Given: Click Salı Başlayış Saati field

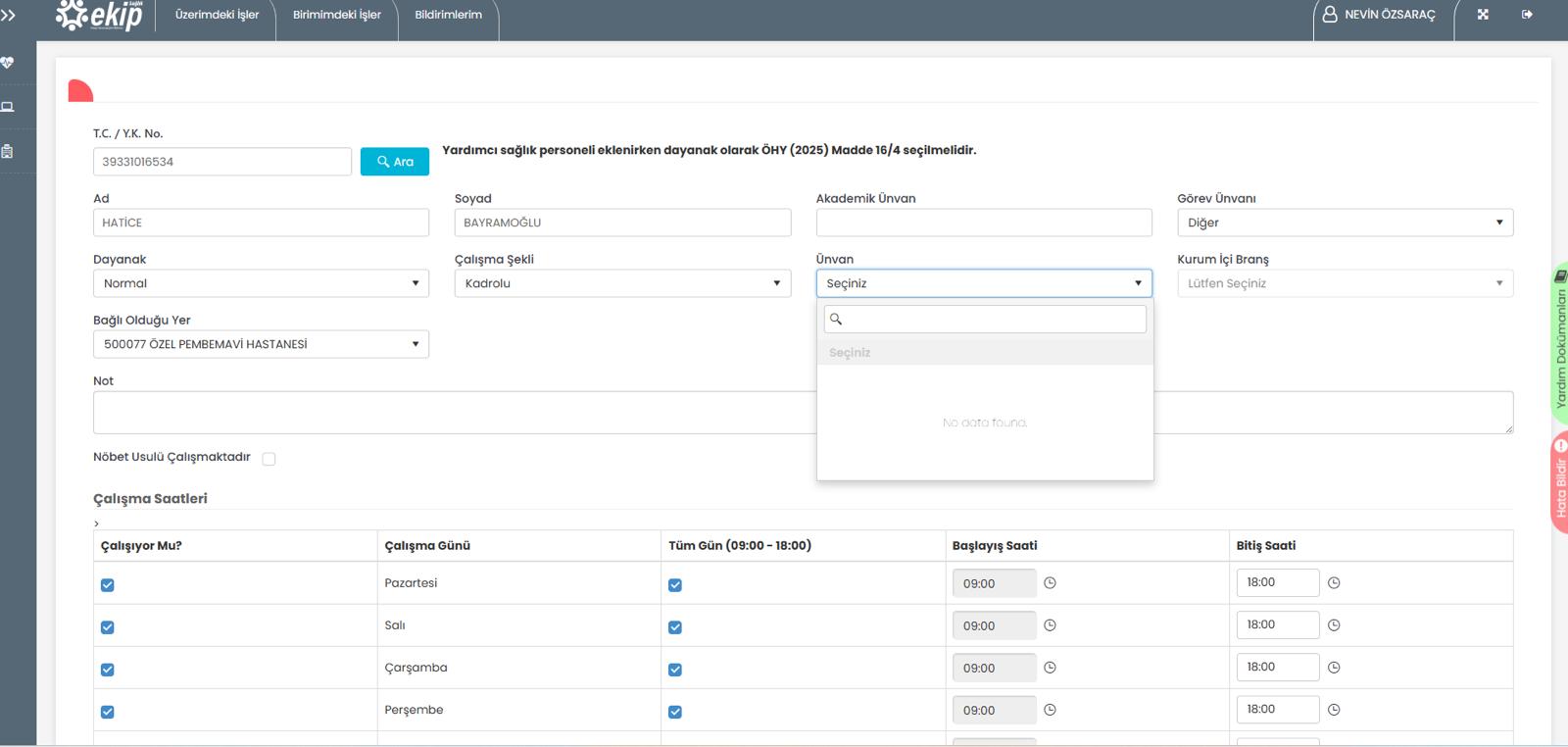Looking at the screenshot, I should coord(994,625).
